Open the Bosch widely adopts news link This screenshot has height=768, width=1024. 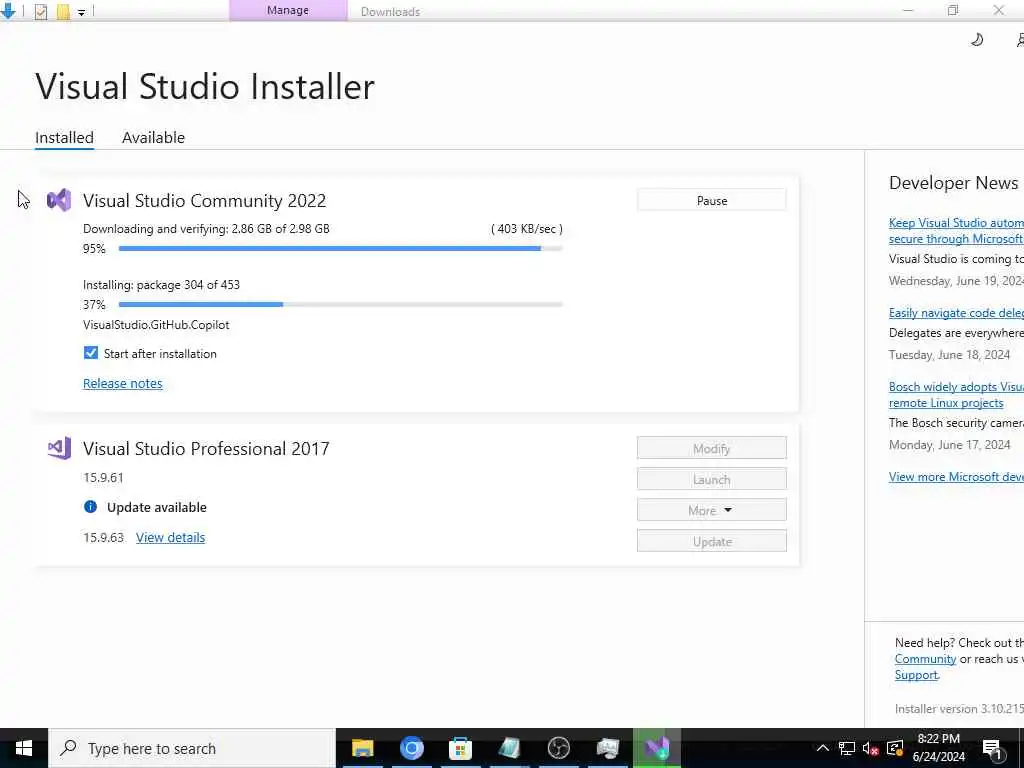click(956, 394)
